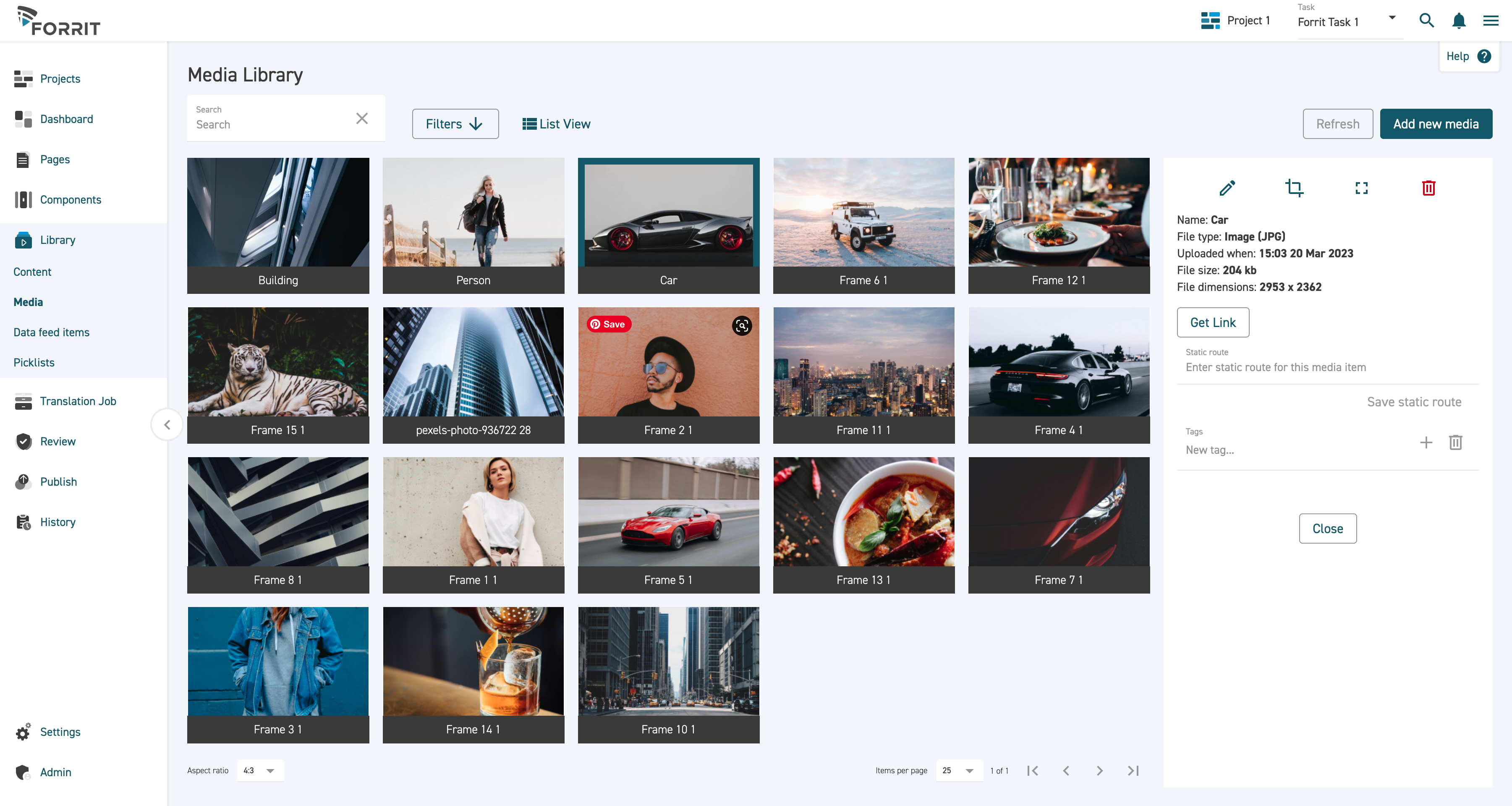
Task: Expand the Filters dropdown
Action: [455, 124]
